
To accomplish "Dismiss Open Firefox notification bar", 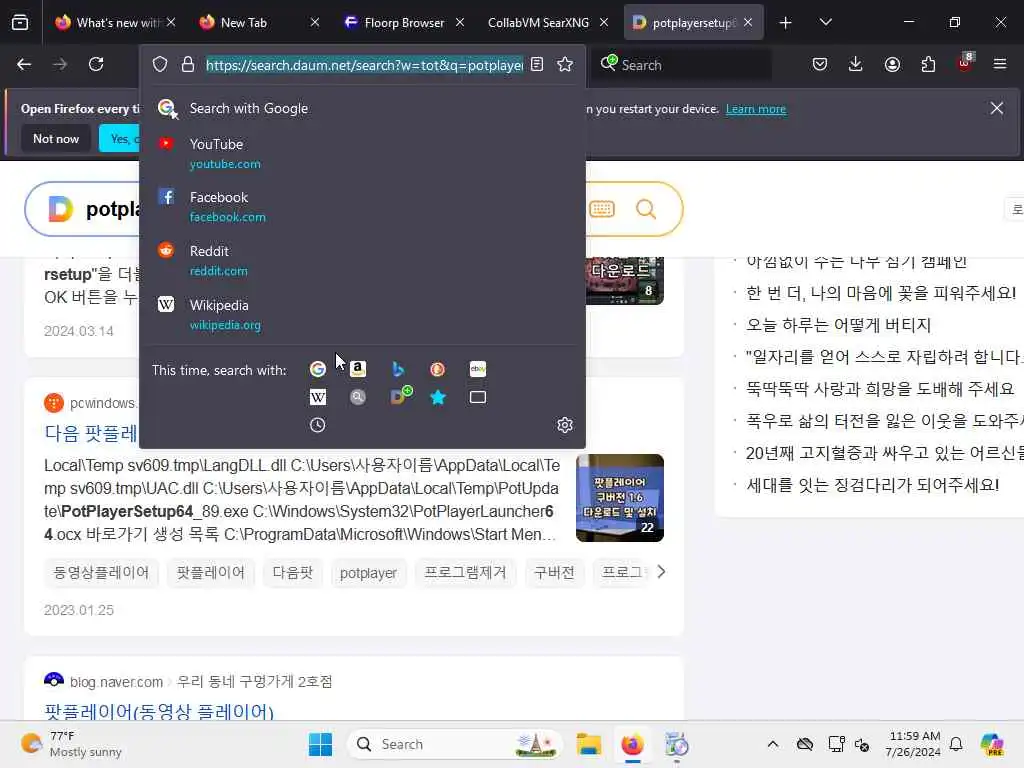I will [997, 108].
